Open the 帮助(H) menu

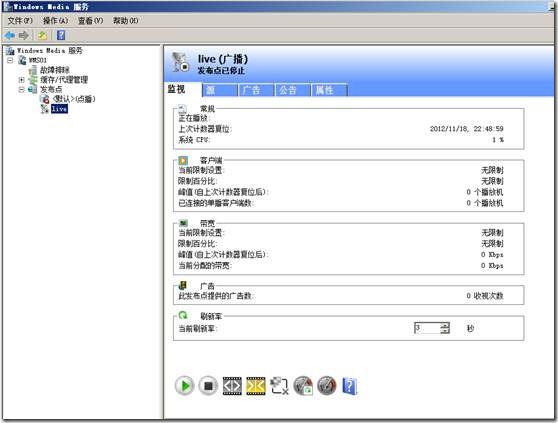pyautogui.click(x=126, y=21)
